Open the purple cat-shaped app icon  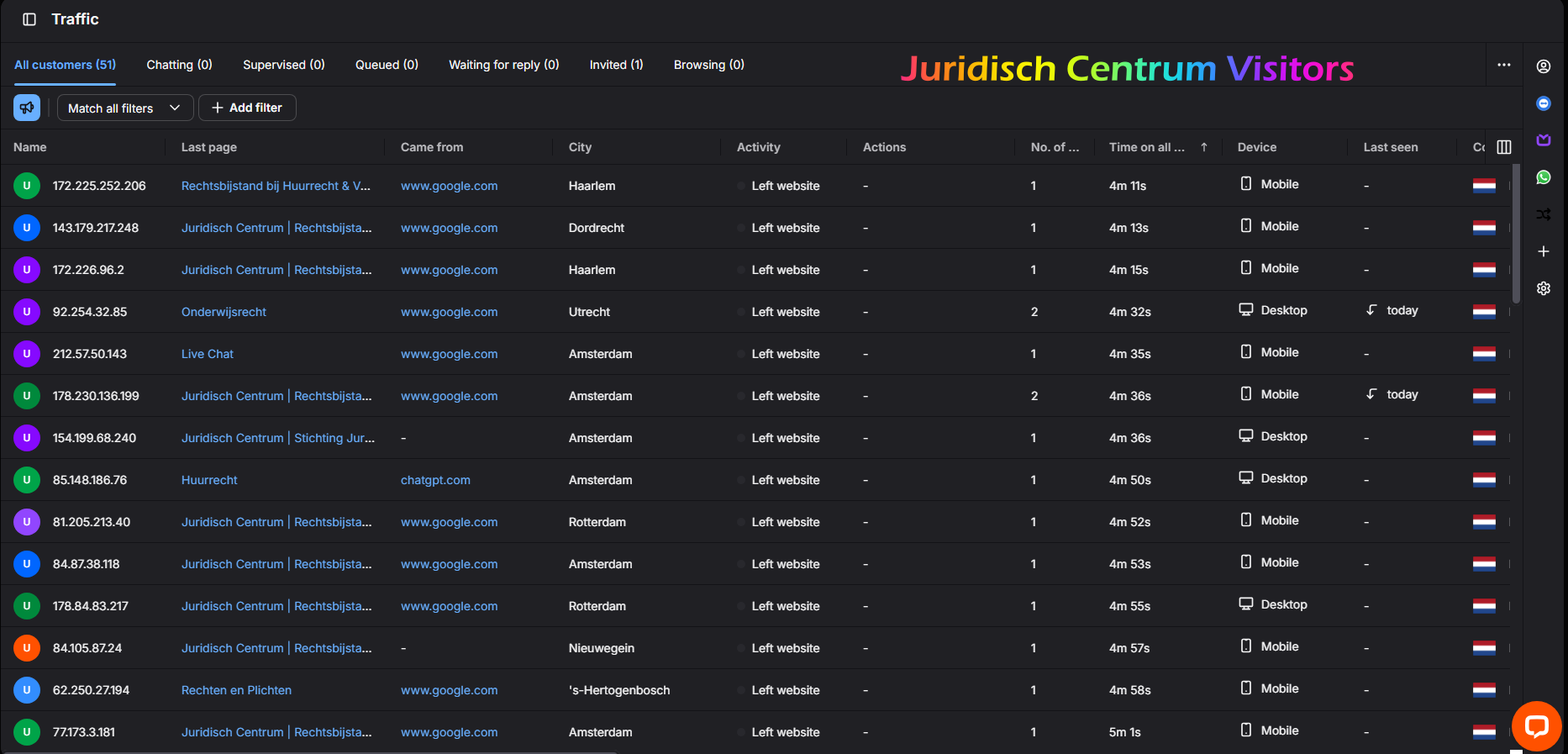pyautogui.click(x=1544, y=140)
